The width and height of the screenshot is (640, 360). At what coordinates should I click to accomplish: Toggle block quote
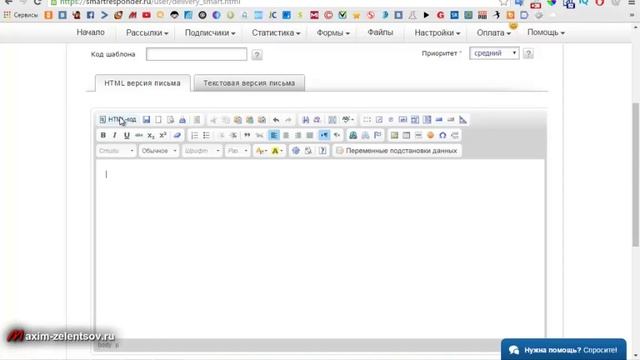(247, 135)
